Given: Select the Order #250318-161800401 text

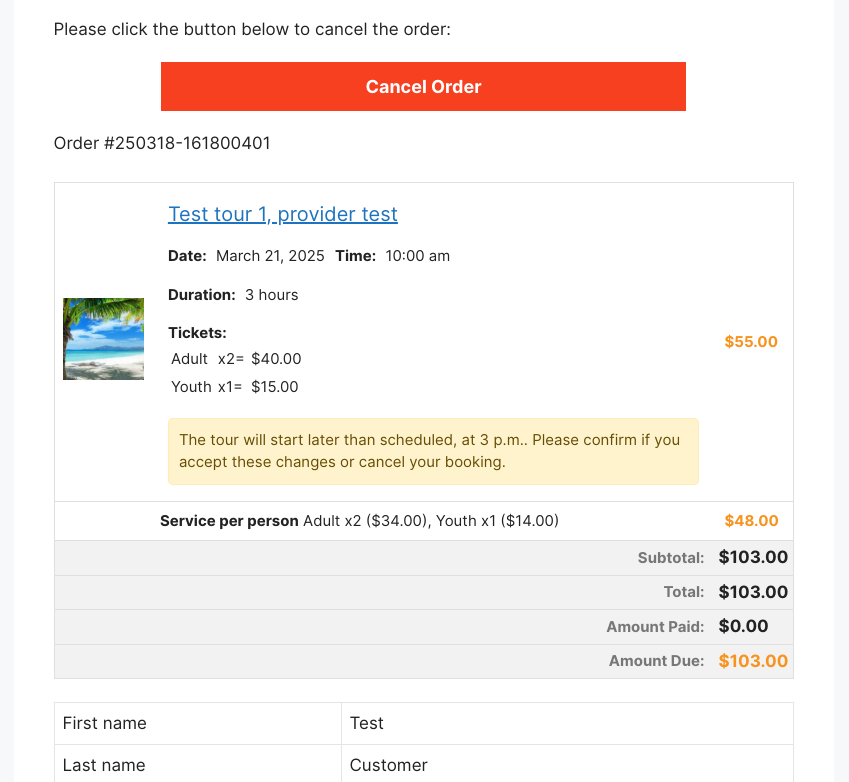Looking at the screenshot, I should tap(162, 143).
